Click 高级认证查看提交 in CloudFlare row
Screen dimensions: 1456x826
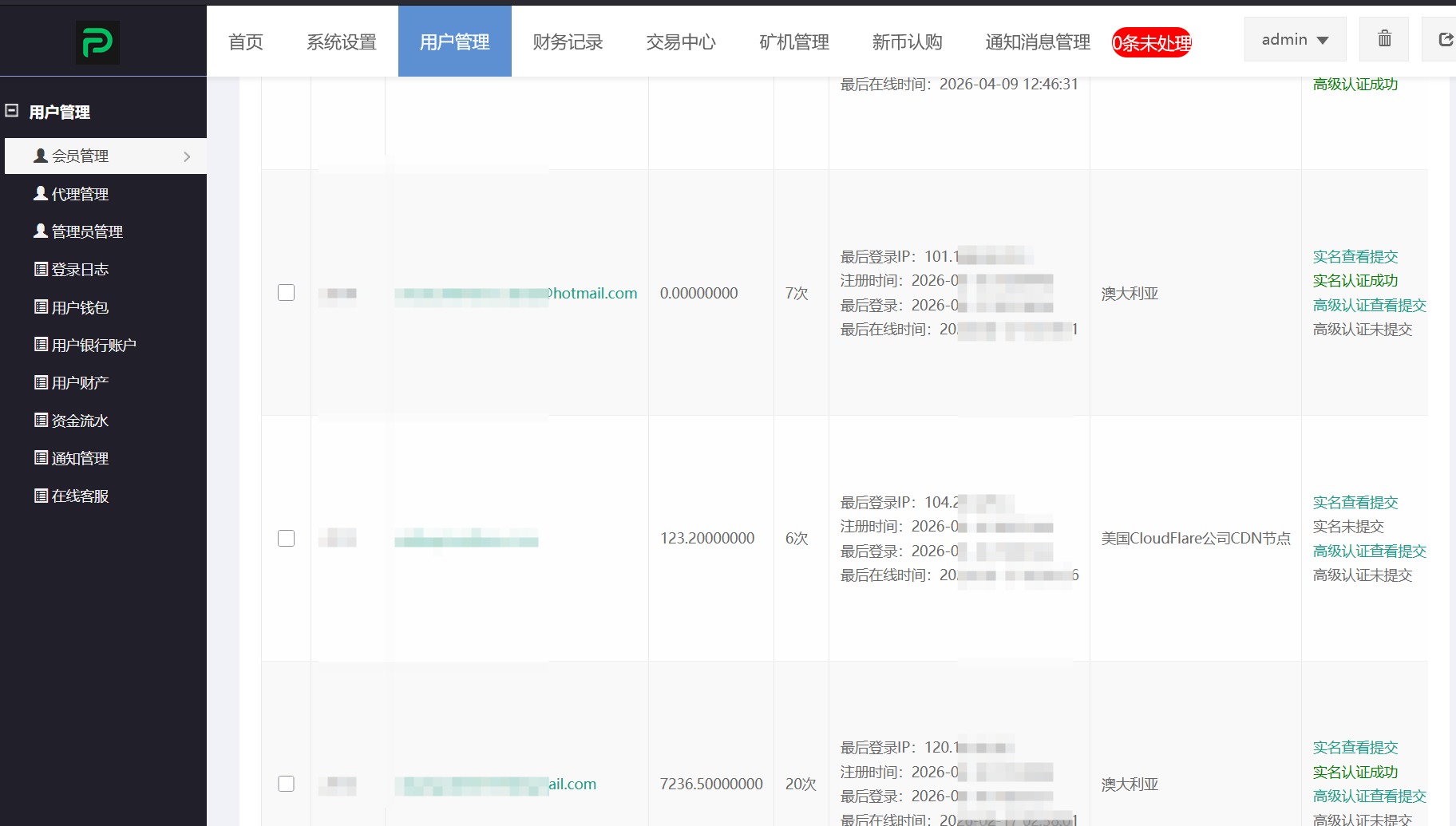[x=1369, y=551]
